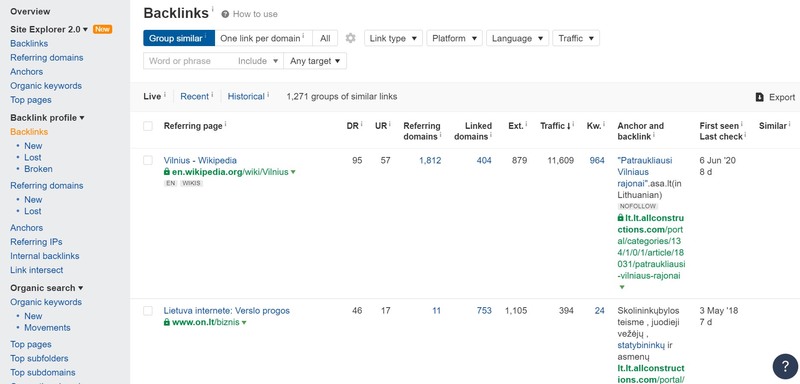Click the info icon beside Similar column
Screen dimensions: 800x384
(790, 124)
